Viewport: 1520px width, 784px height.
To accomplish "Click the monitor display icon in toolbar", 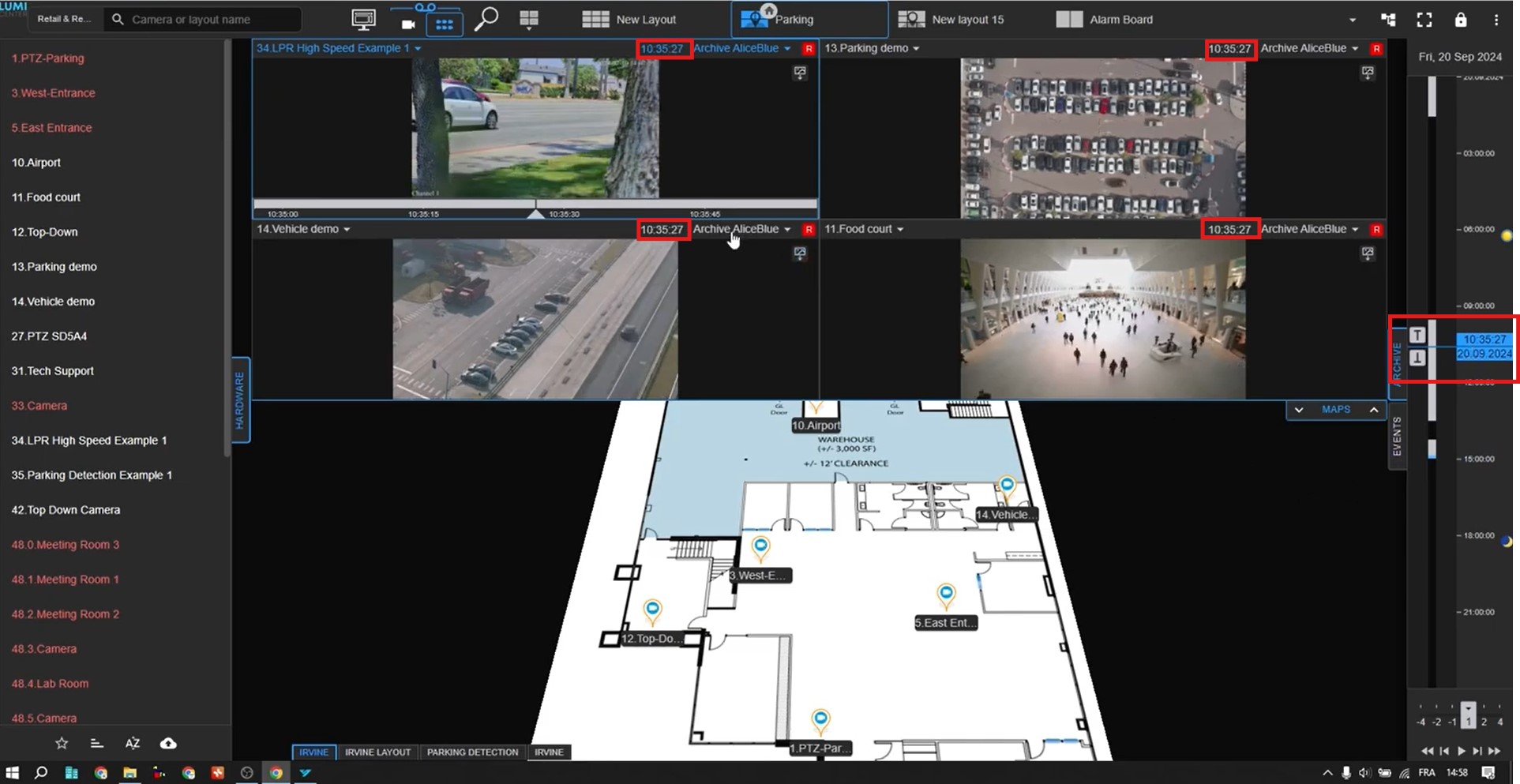I will (x=363, y=20).
